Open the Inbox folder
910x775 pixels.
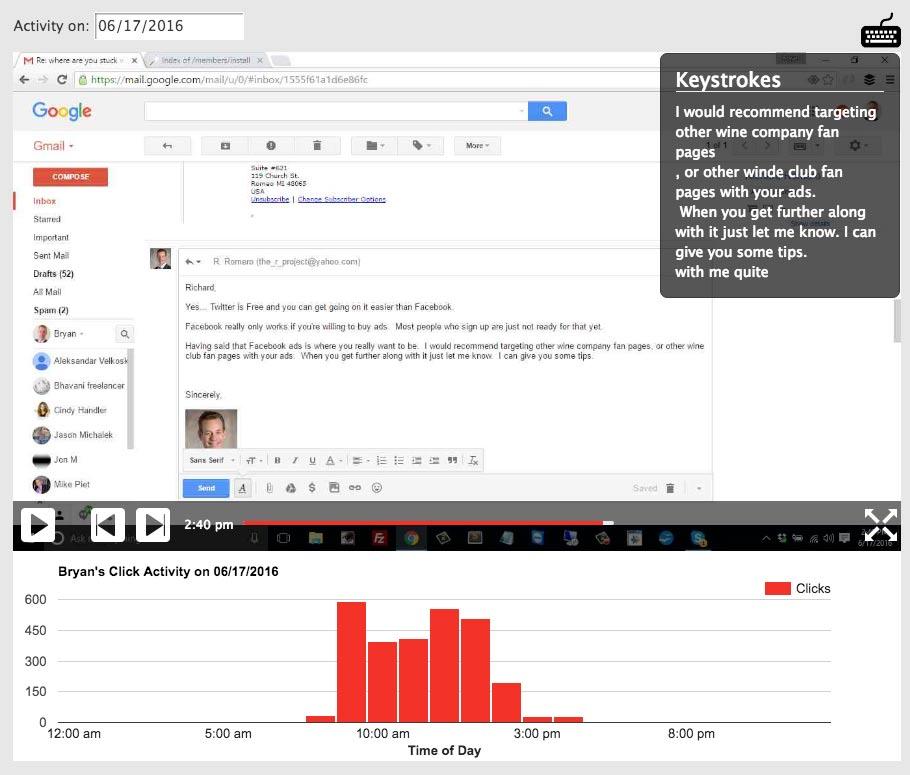[45, 201]
